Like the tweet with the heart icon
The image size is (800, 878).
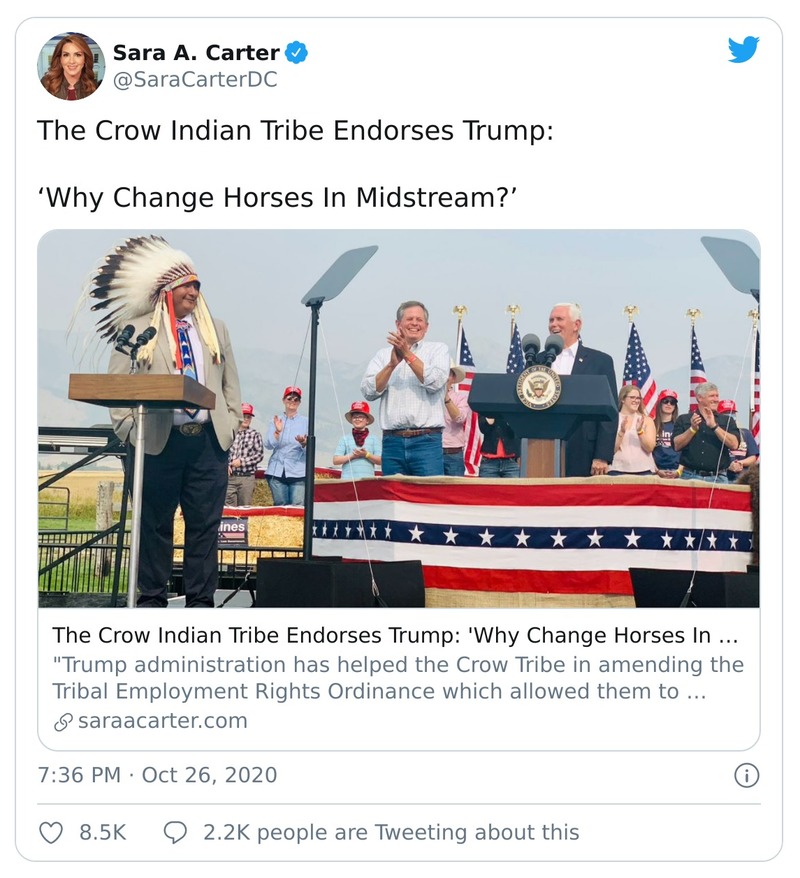(x=50, y=832)
